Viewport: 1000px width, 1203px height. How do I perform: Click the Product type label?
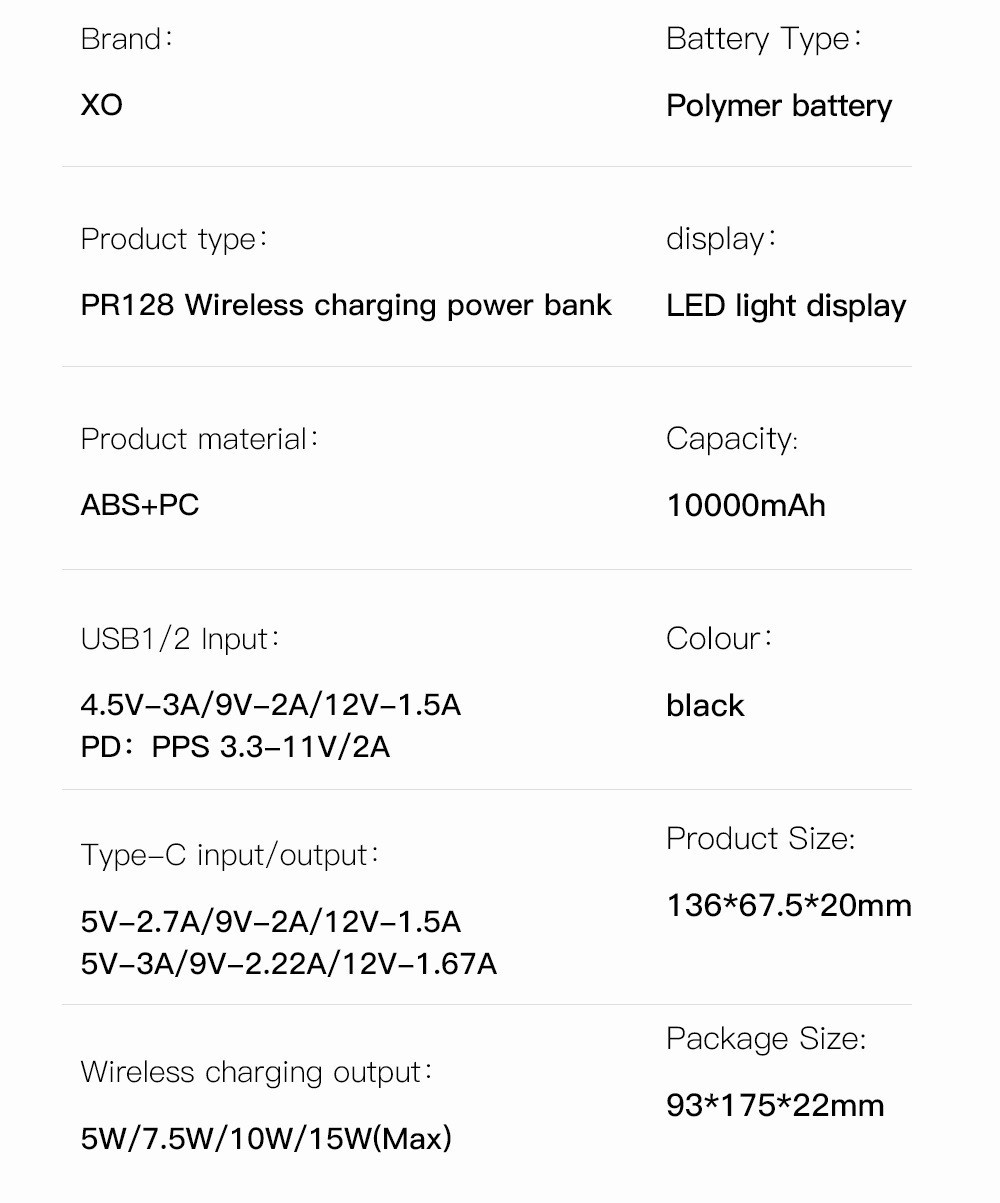point(174,240)
